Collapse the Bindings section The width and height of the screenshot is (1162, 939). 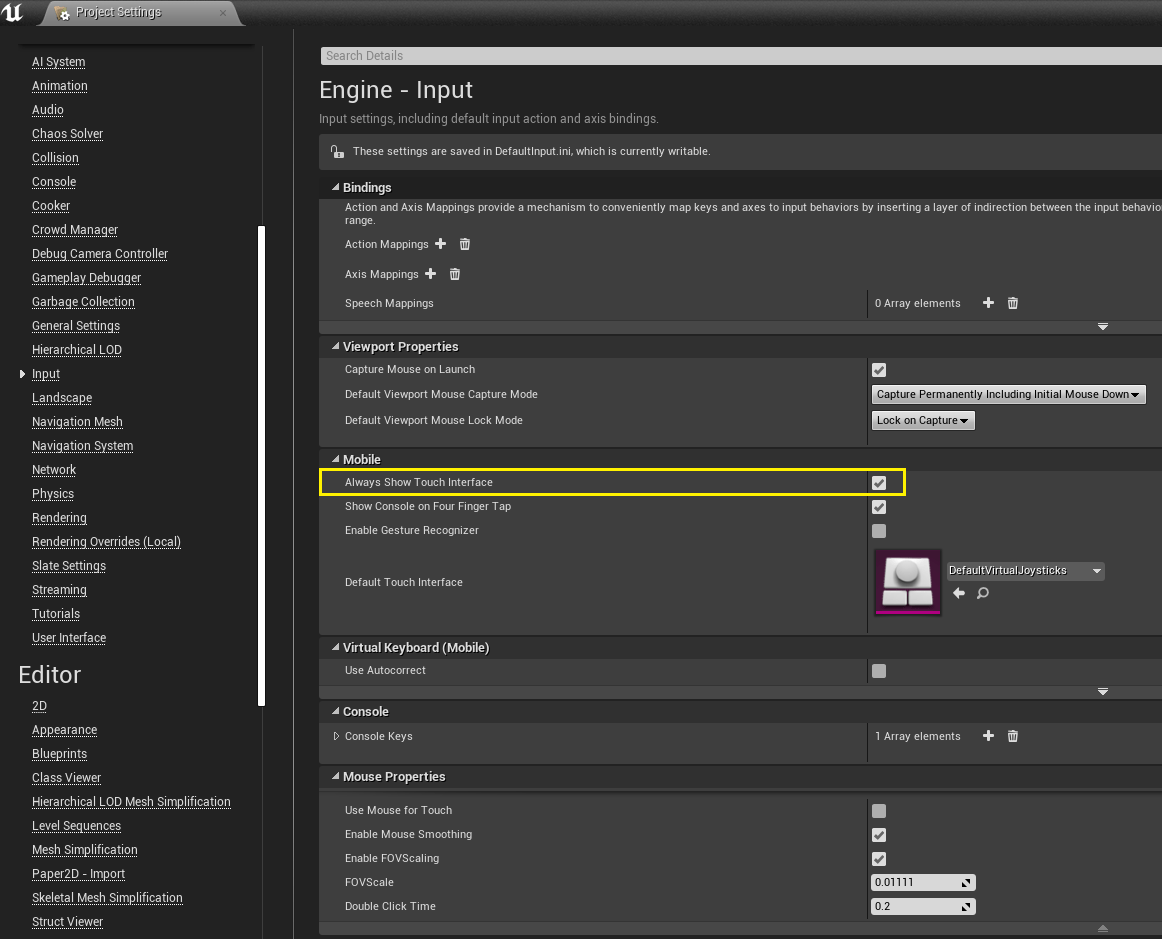tap(336, 187)
